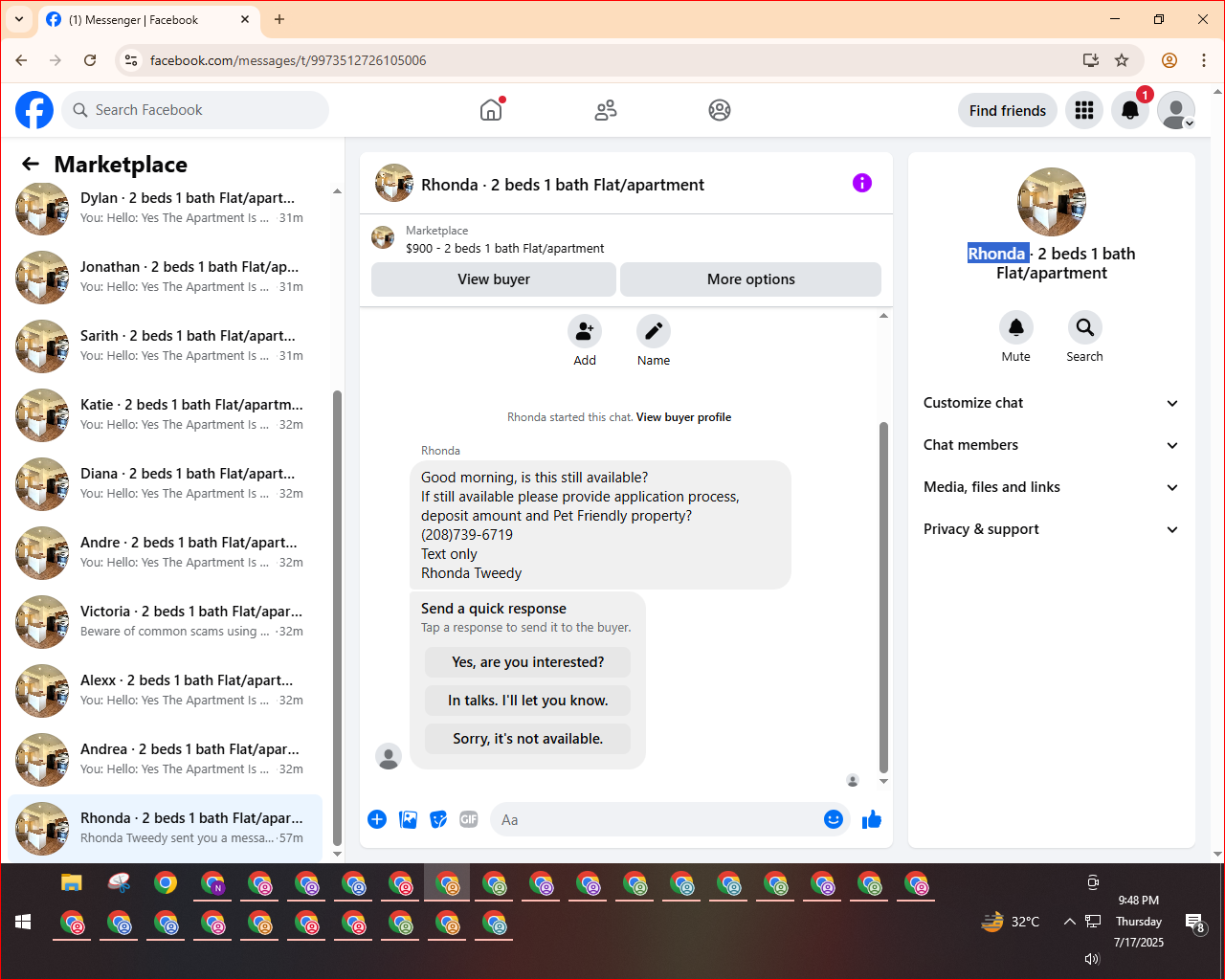Click the conversation list scrollbar
1225x980 pixels.
point(337,617)
